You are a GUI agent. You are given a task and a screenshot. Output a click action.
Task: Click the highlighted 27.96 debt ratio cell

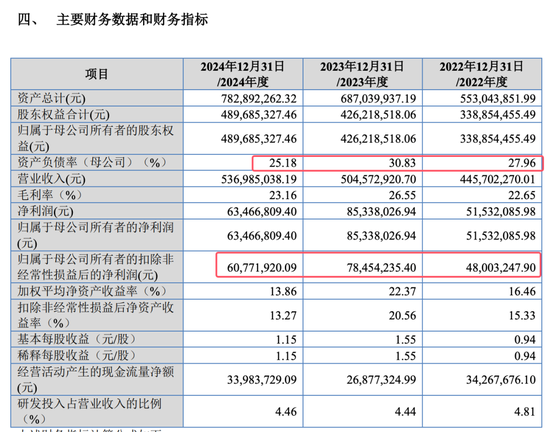pos(522,163)
